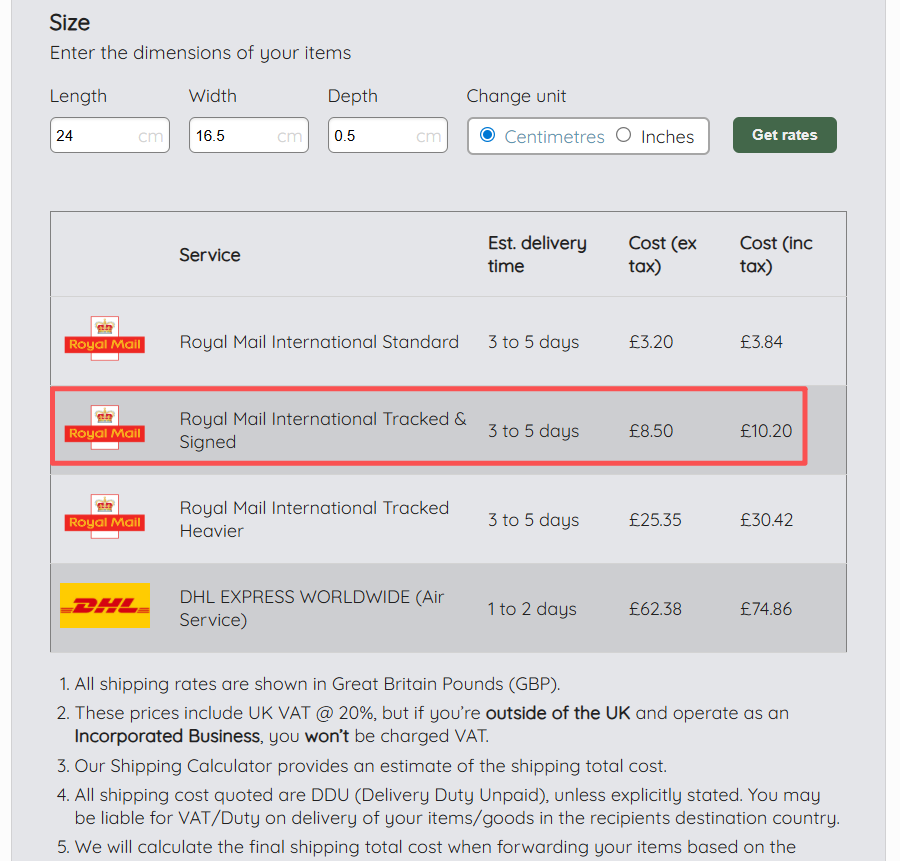Select Royal Mail International Standard service

point(319,342)
